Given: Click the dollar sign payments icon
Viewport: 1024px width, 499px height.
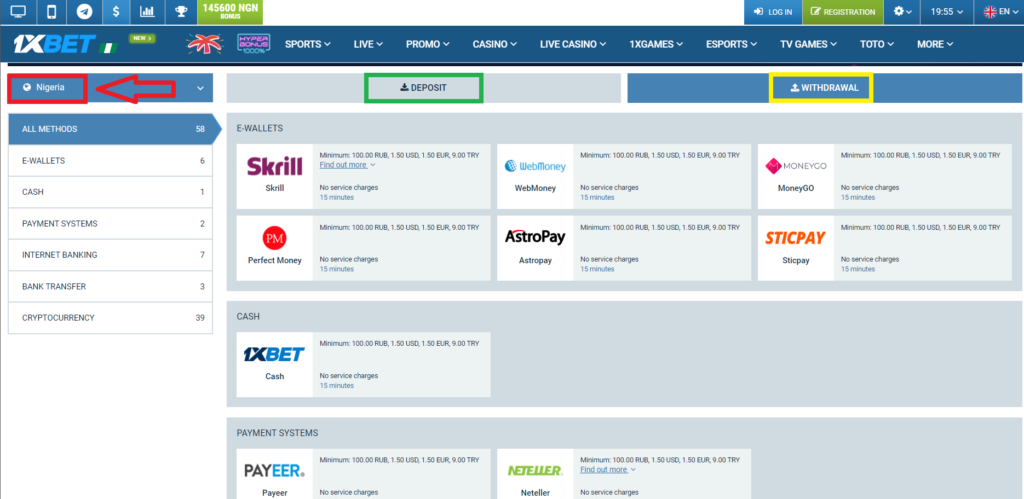Looking at the screenshot, I should click(116, 12).
